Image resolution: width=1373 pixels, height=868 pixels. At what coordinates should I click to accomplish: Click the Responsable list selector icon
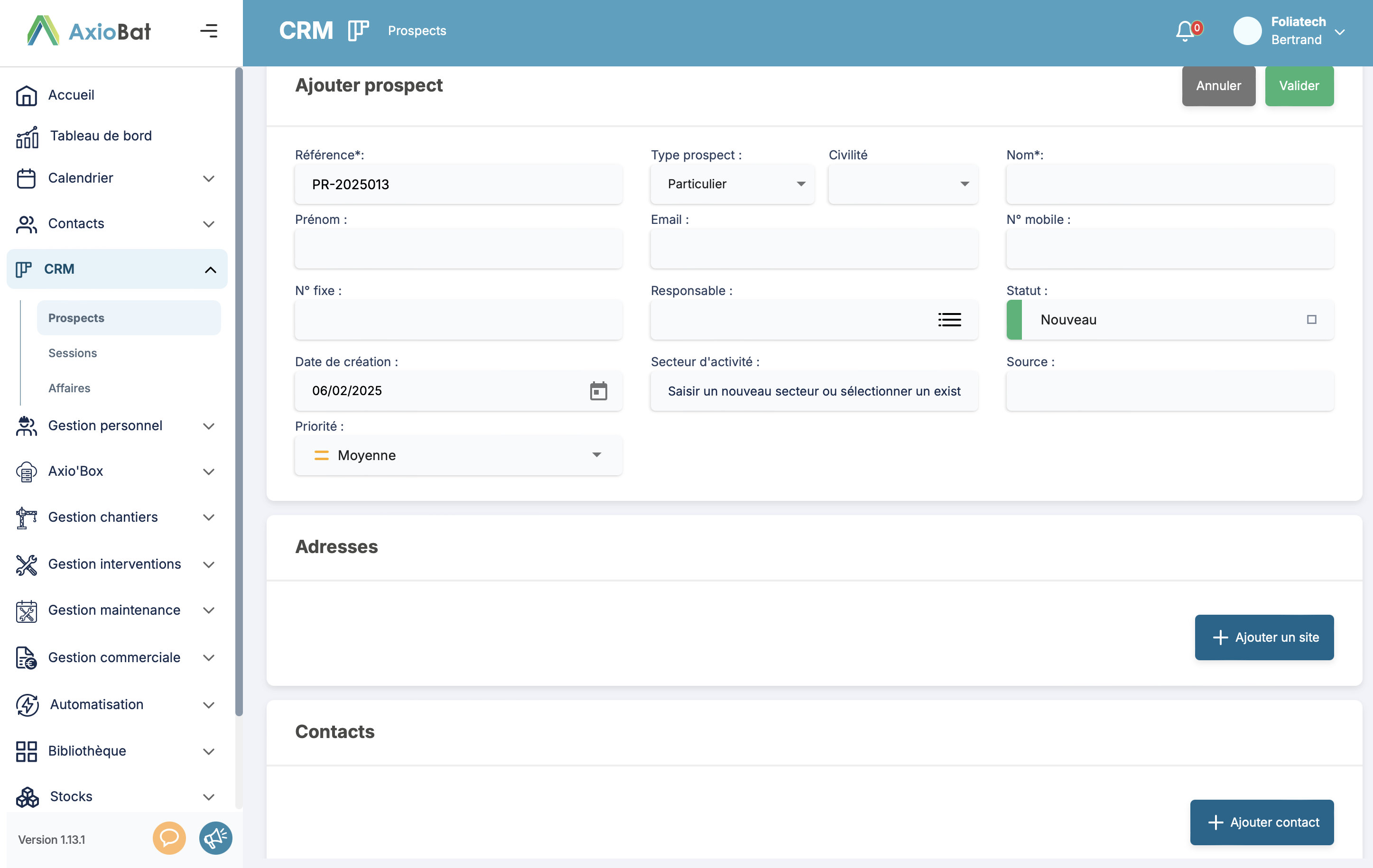click(949, 320)
